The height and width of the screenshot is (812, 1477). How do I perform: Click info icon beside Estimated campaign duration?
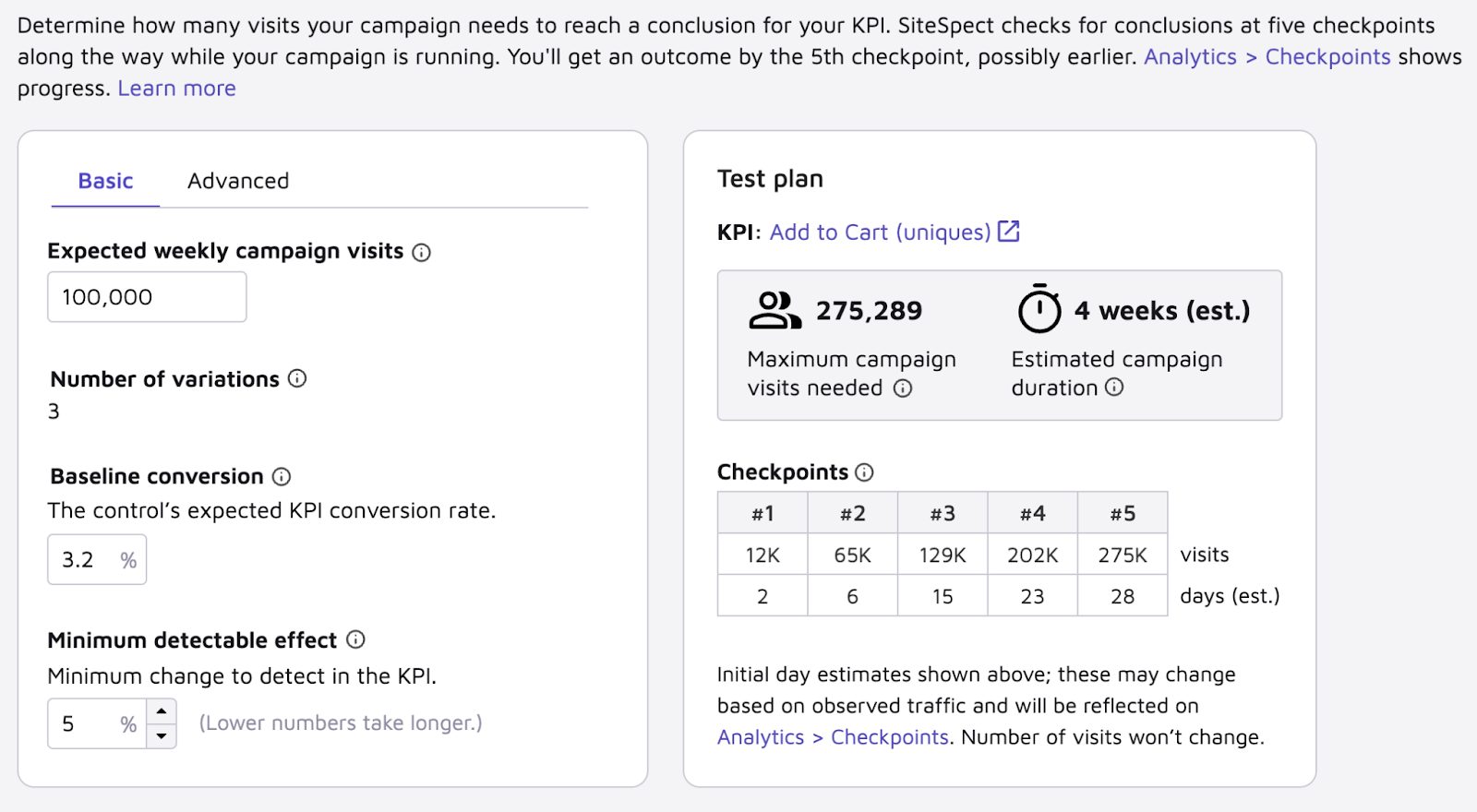coord(1114,388)
